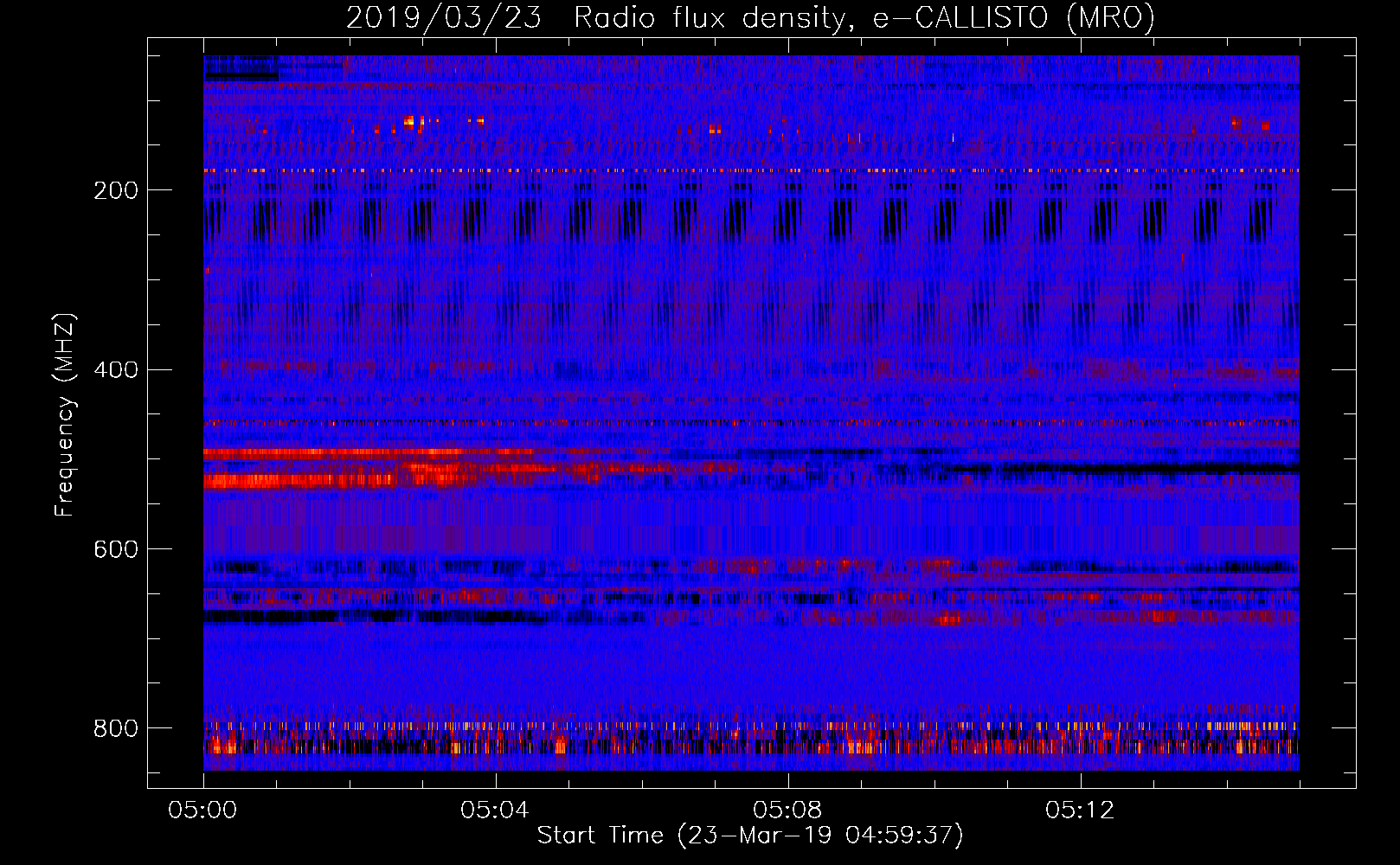Click the 05:04 time tick label
Image resolution: width=1400 pixels, height=865 pixels.
[495, 811]
